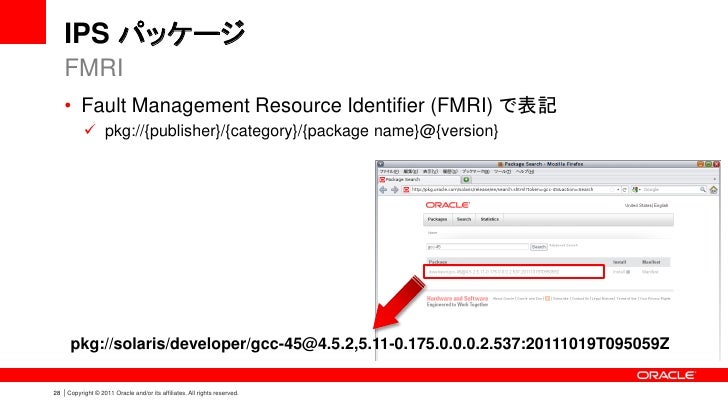Click the Oracle logo in the red footer bar
Screen dimensions: 728x410
(666, 375)
